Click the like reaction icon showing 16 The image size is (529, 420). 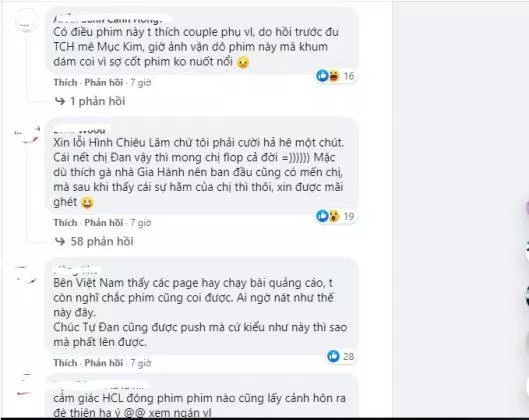[x=322, y=76]
